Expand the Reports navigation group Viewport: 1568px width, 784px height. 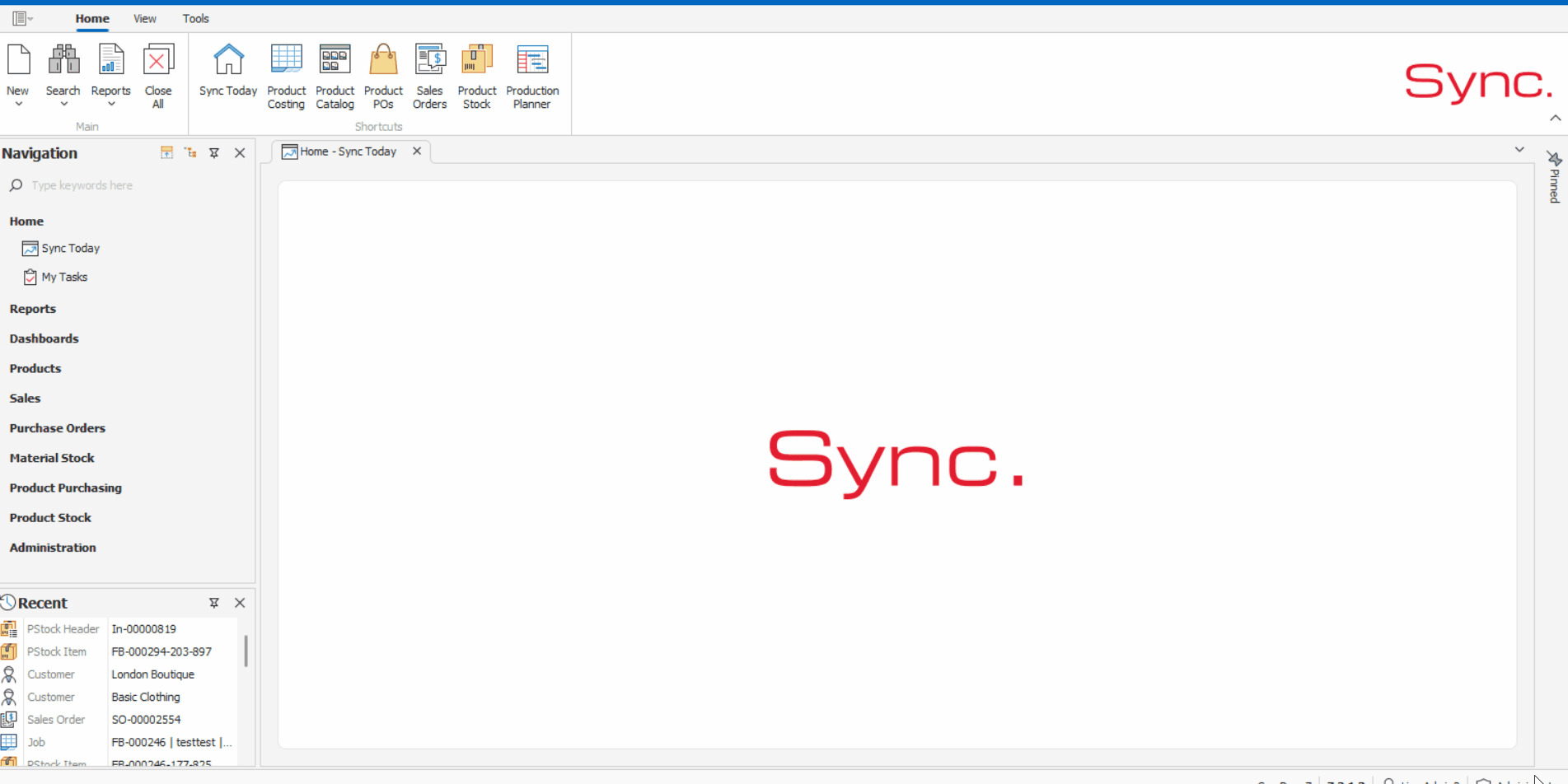coord(33,309)
